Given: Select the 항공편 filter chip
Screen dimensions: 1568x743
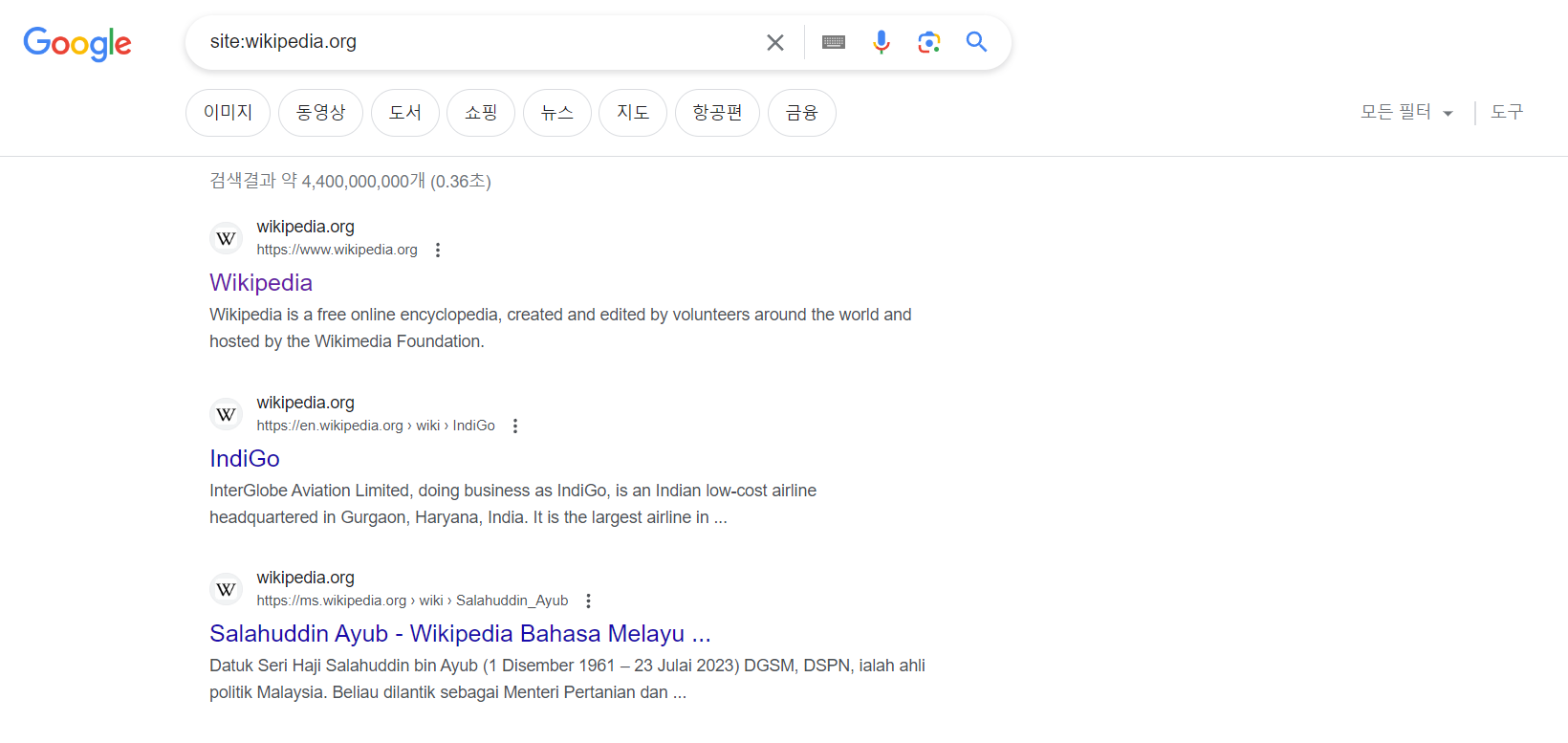Looking at the screenshot, I should pos(717,113).
